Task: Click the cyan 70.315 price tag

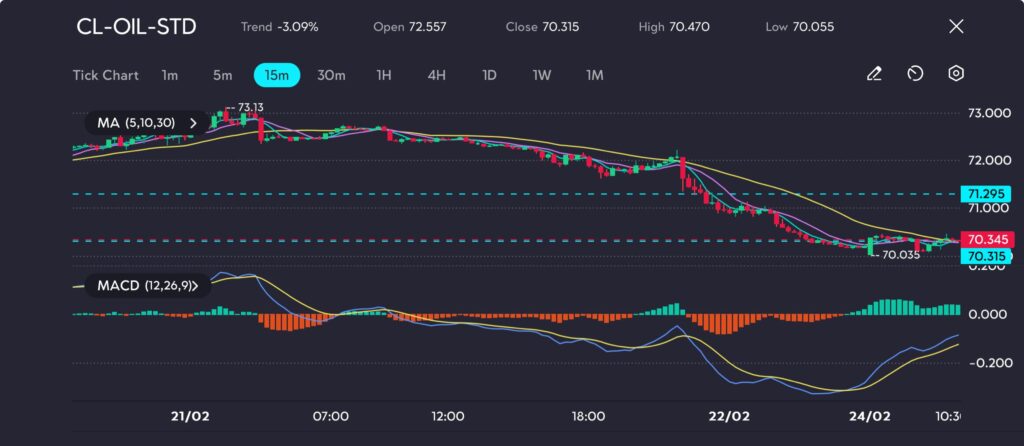Action: point(987,256)
